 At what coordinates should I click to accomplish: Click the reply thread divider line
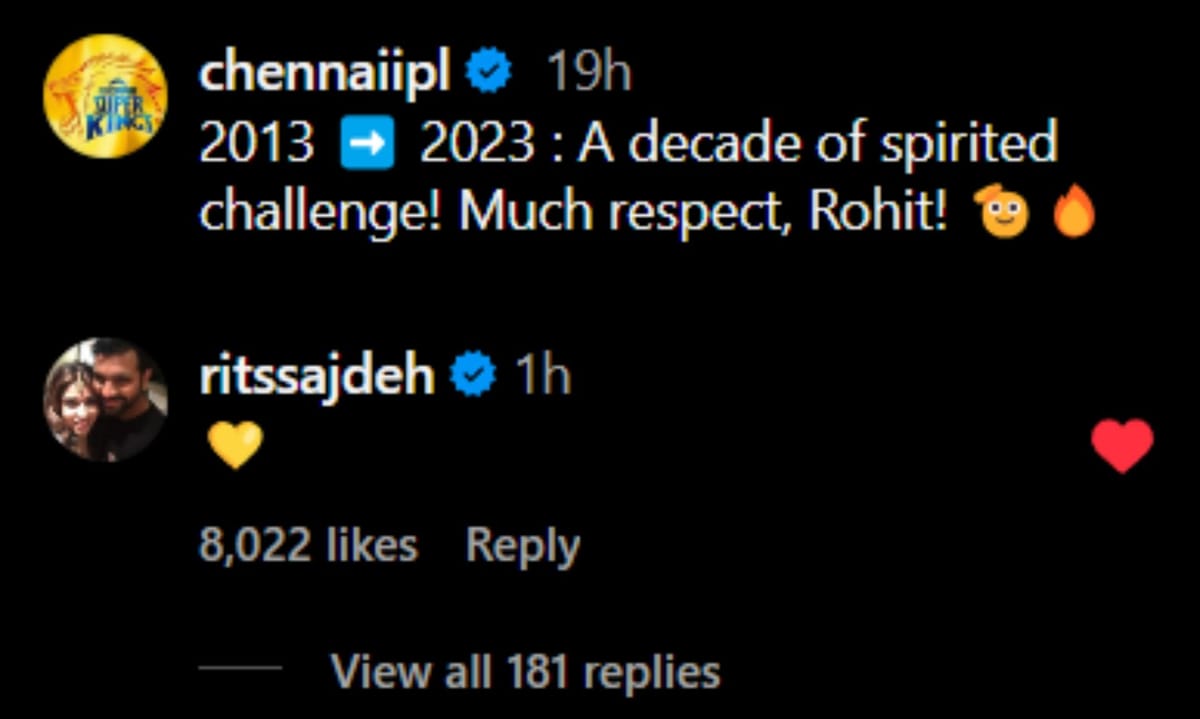click(239, 670)
